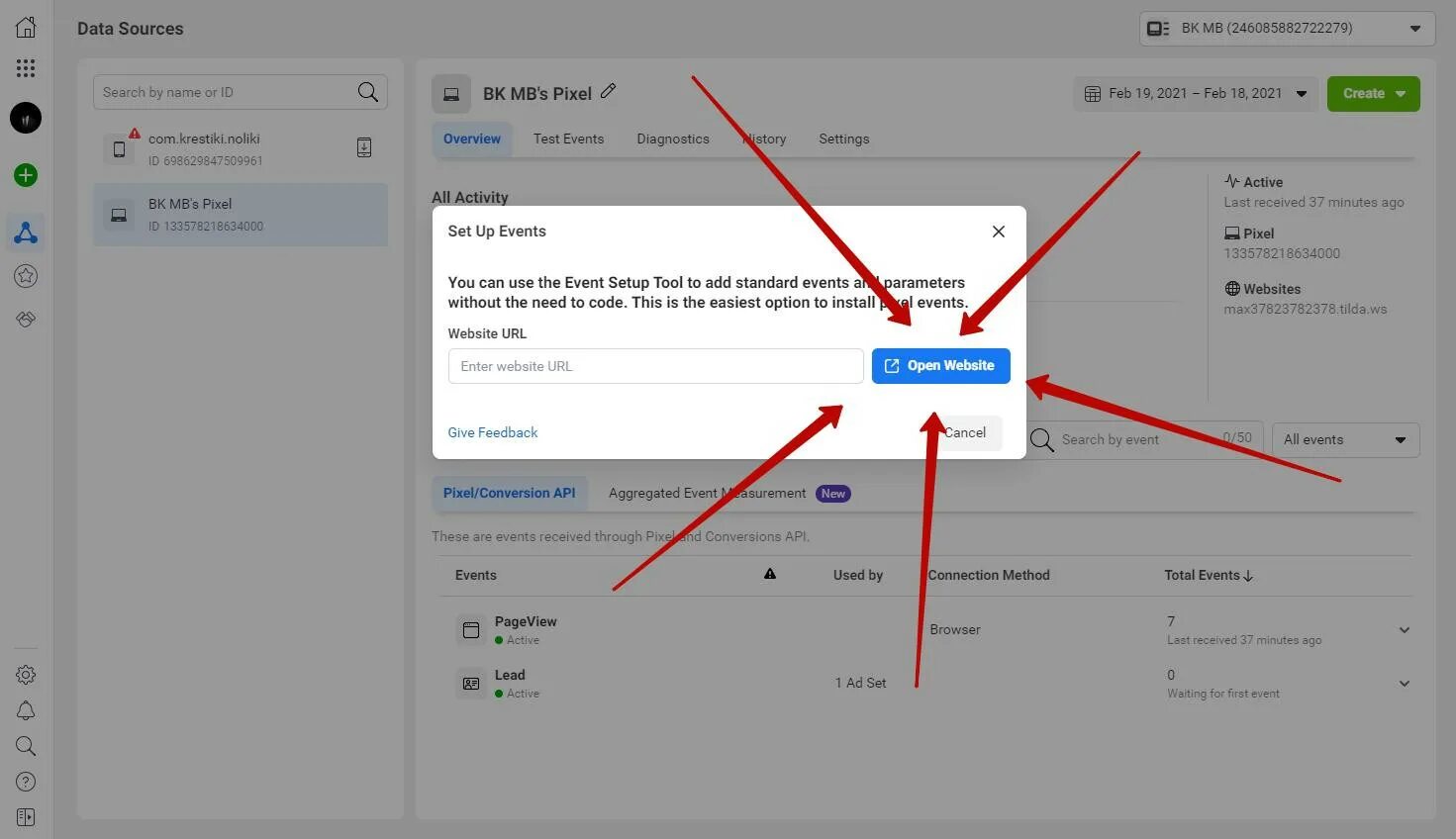Screen dimensions: 1456x839
Task: Click the green plus create icon
Action: tap(26, 175)
